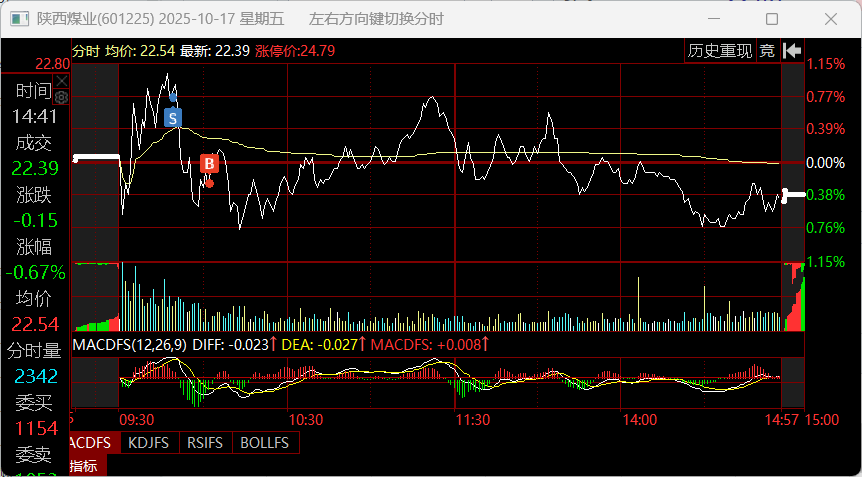Click the 分时 label in chart header
The image size is (862, 477).
86,50
